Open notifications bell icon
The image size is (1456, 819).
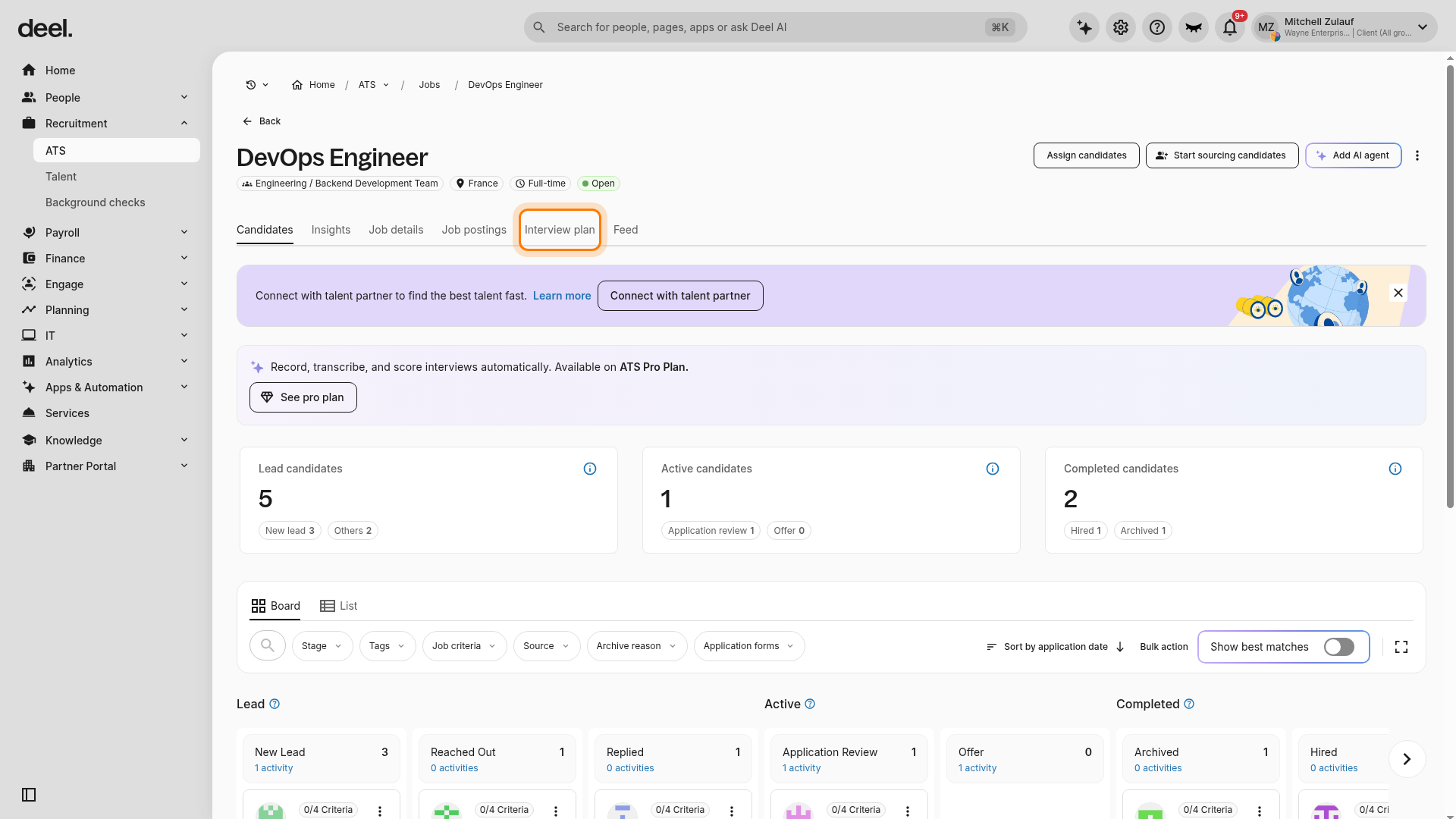[x=1230, y=28]
